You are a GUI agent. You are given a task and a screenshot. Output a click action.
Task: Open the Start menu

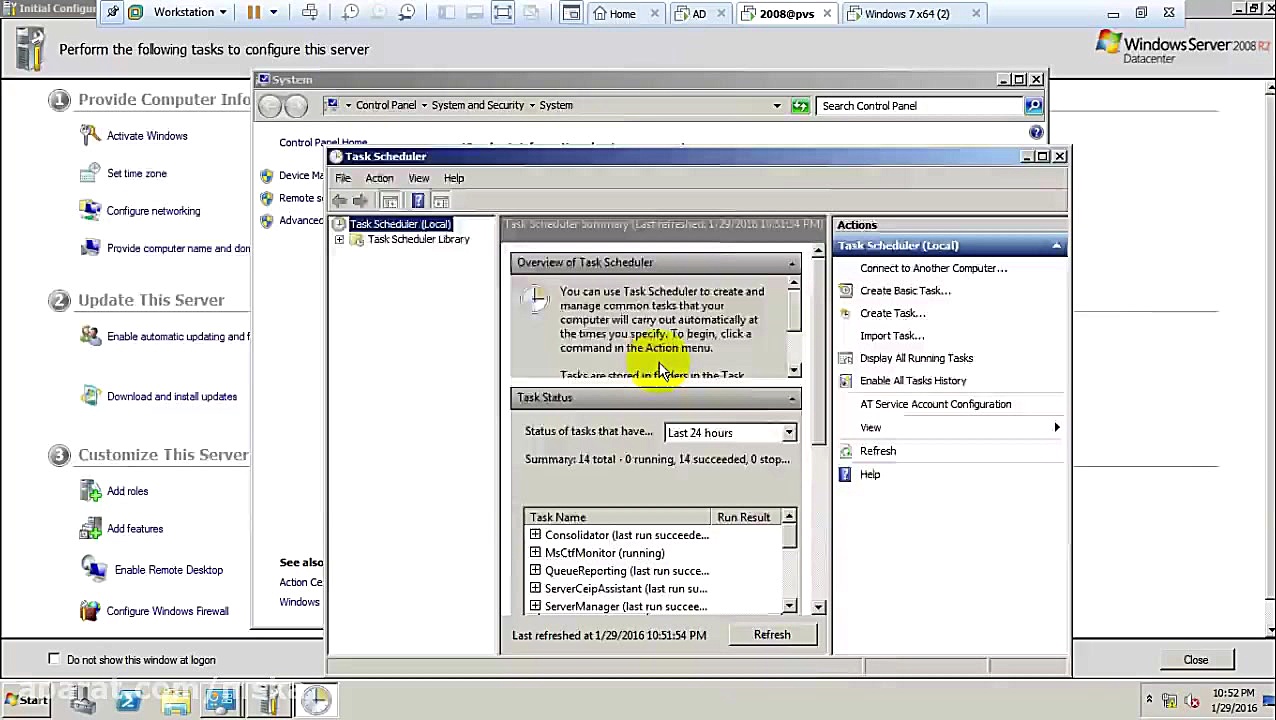(26, 700)
